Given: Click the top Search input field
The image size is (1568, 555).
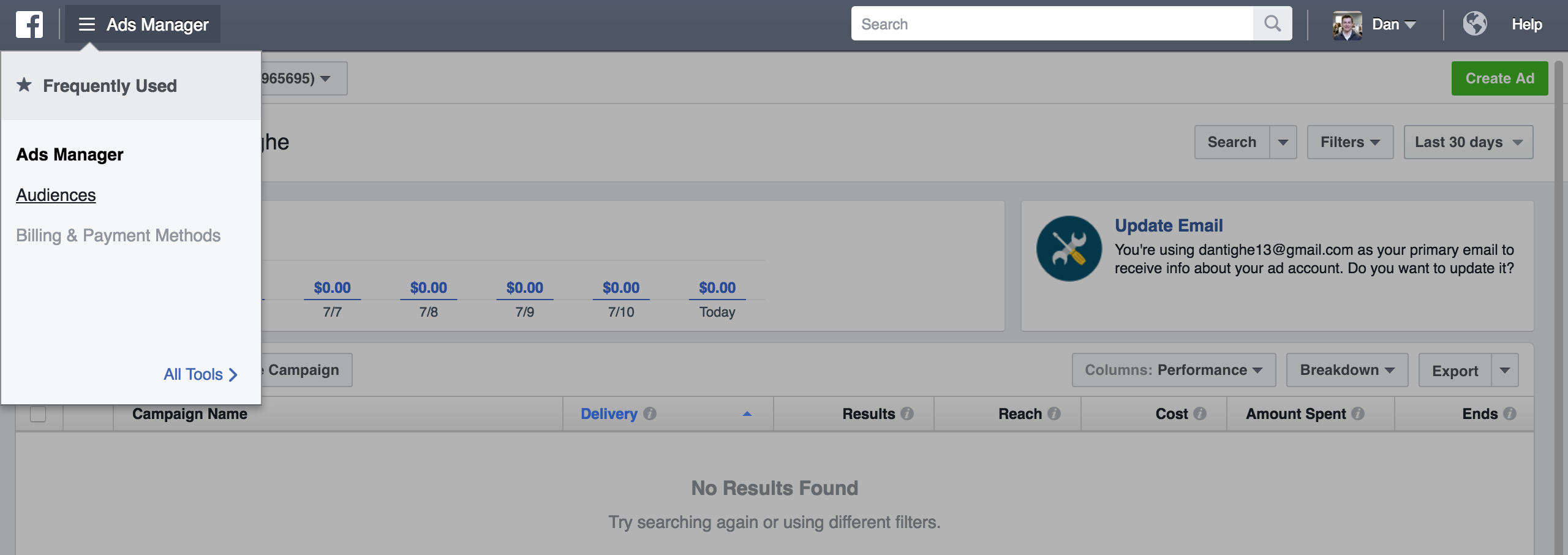Looking at the screenshot, I should [x=1051, y=24].
